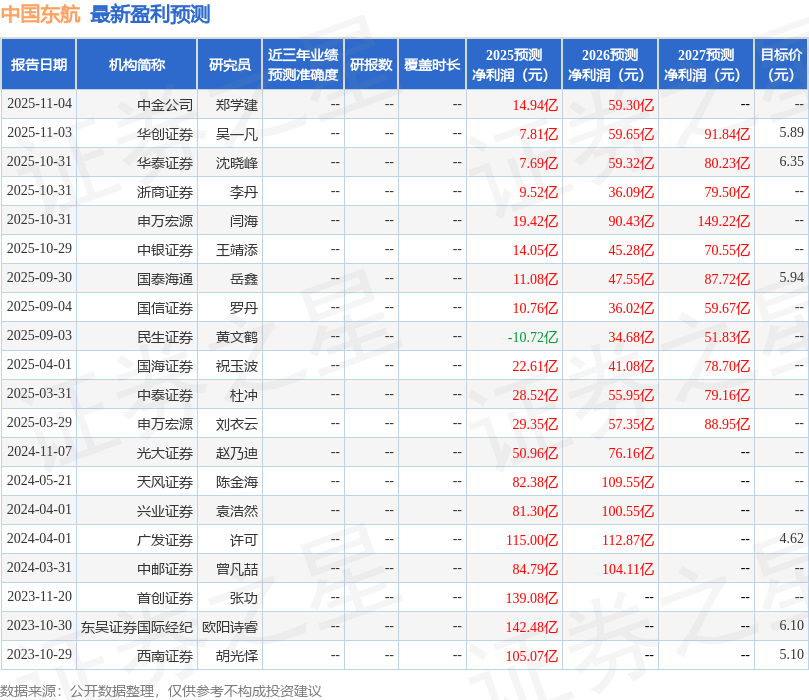
Task: Click the 149.22亿 forecast value
Action: [724, 221]
